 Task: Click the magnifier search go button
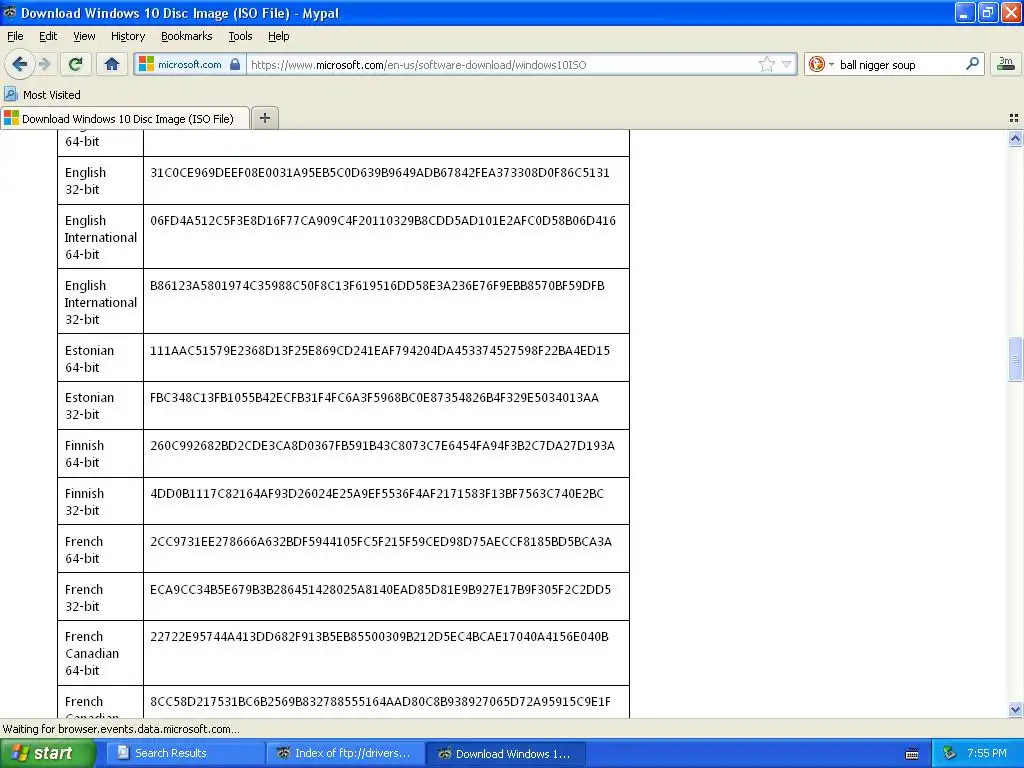pos(972,63)
